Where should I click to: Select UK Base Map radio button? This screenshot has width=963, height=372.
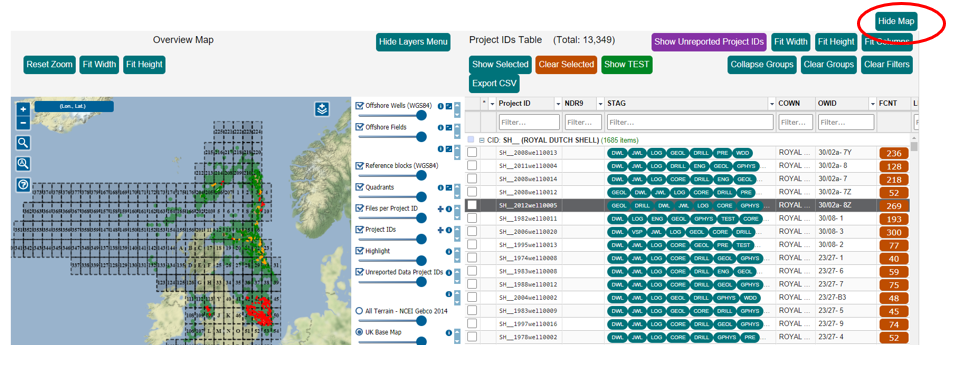click(360, 332)
